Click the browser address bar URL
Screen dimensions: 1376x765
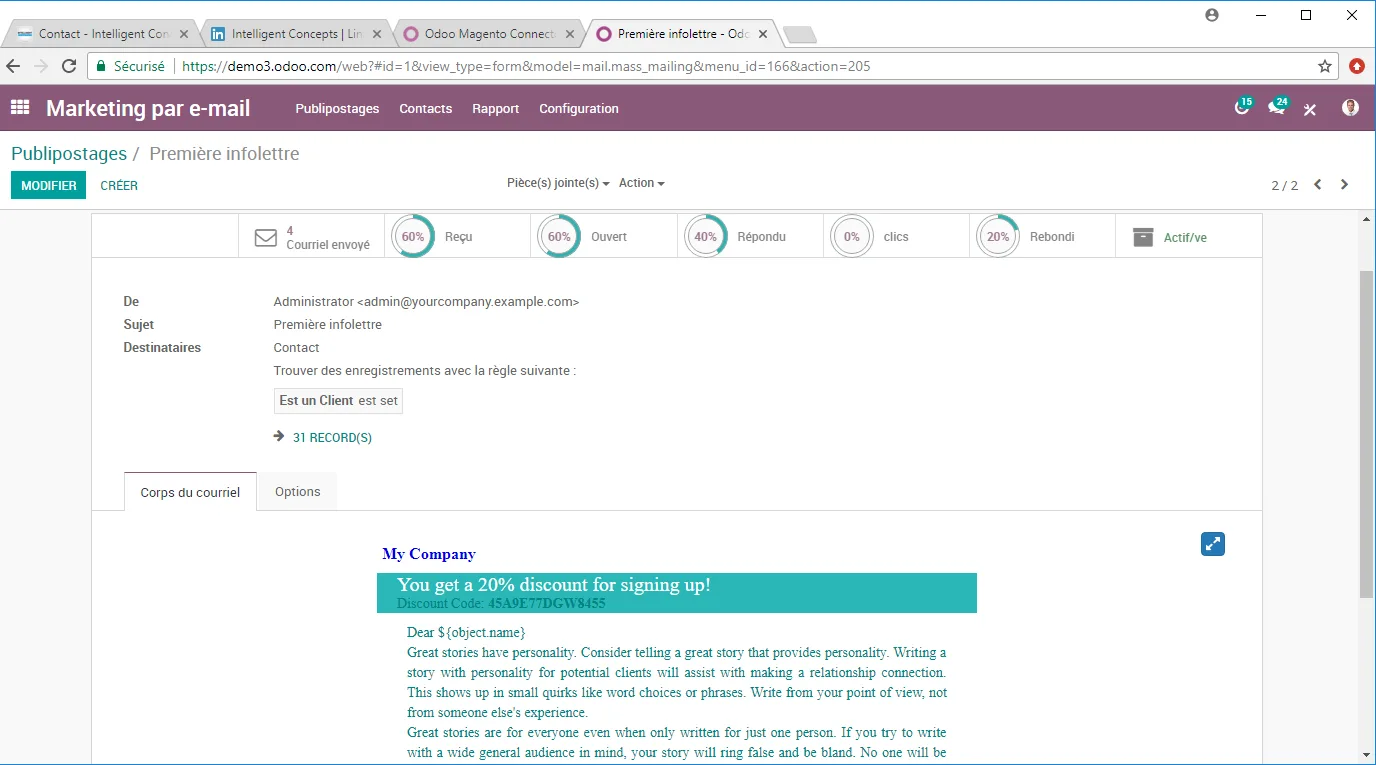[x=526, y=66]
